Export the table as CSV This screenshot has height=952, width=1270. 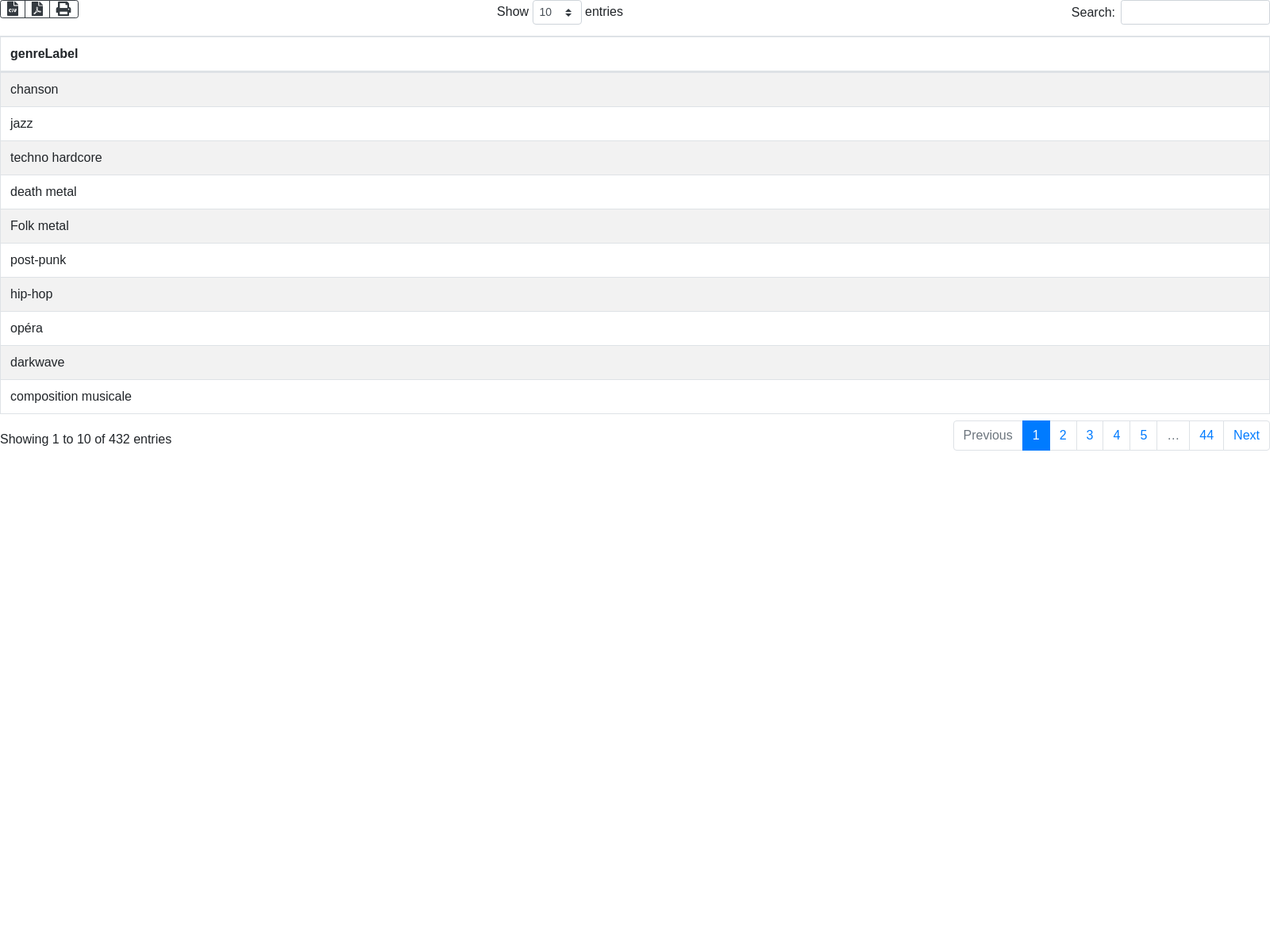click(13, 9)
